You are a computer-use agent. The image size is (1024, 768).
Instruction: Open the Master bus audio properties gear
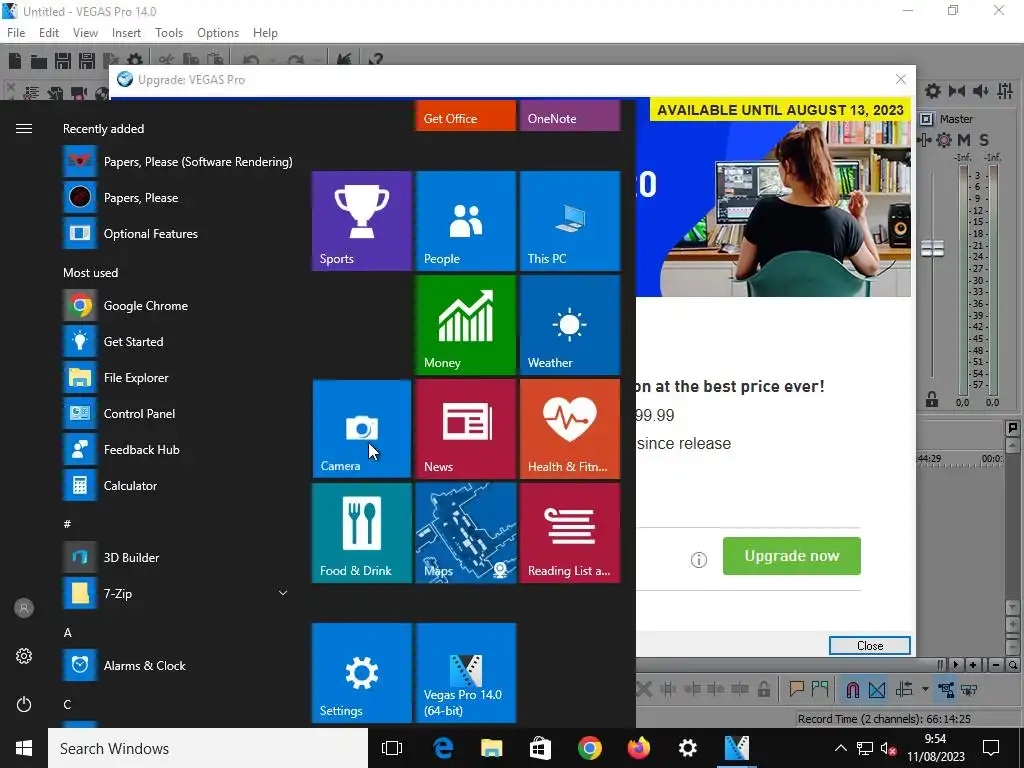tap(933, 91)
